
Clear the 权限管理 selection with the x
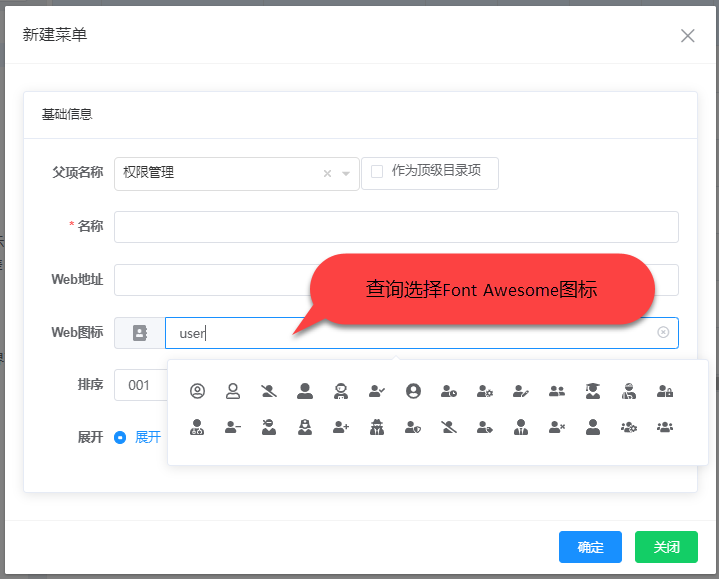click(327, 173)
